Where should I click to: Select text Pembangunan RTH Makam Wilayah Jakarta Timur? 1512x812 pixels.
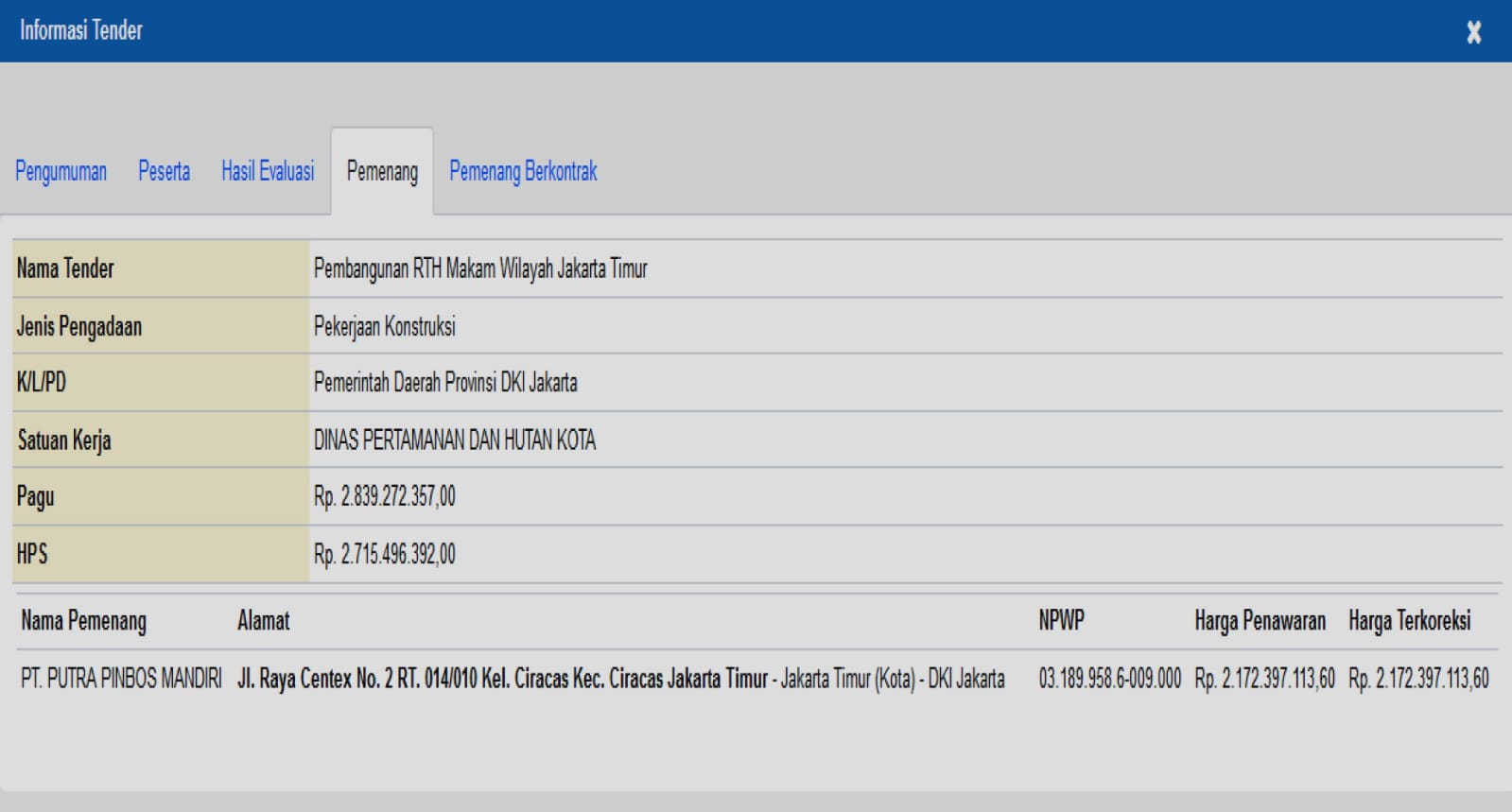480,268
